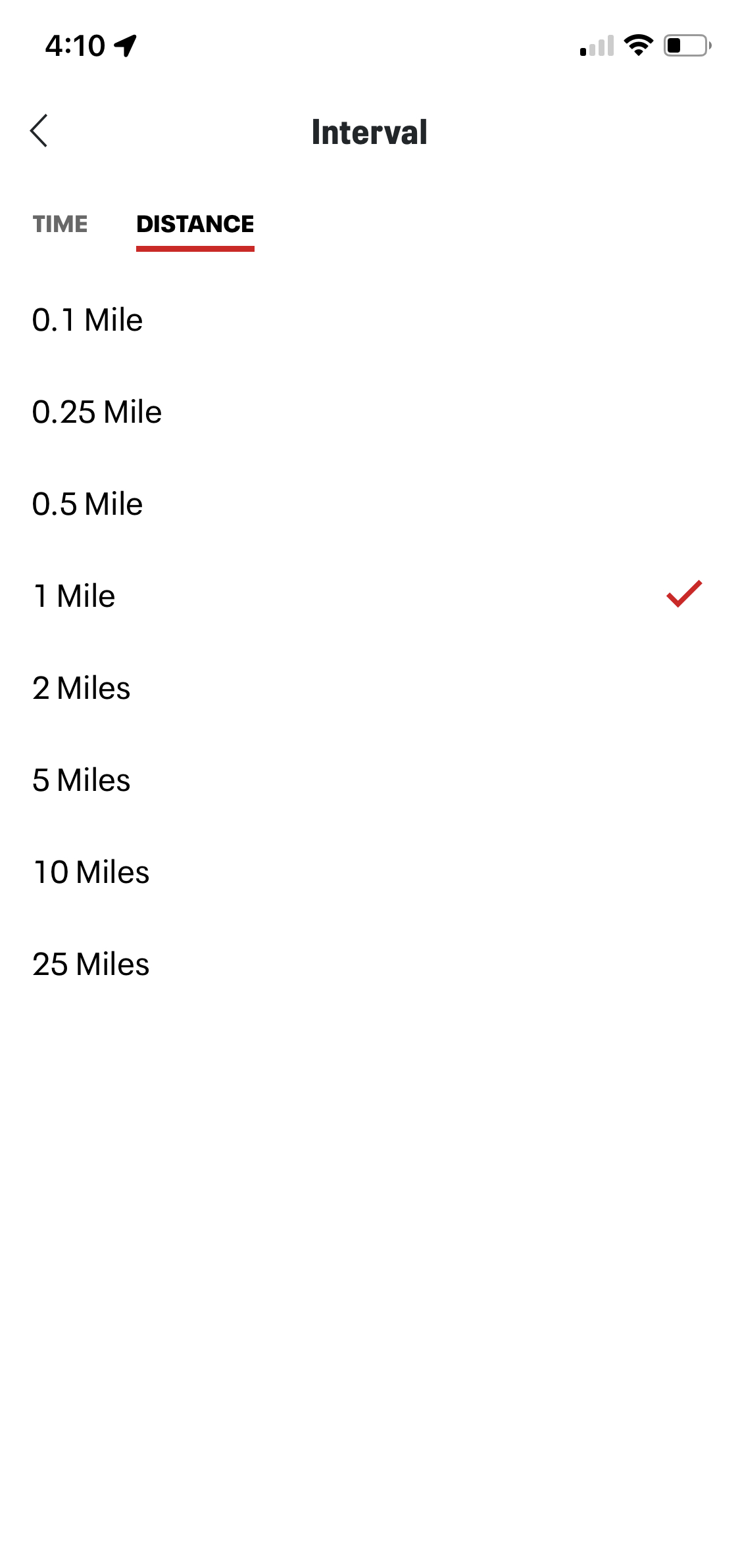740x1568 pixels.
Task: Tap the Interval page title
Action: click(370, 132)
